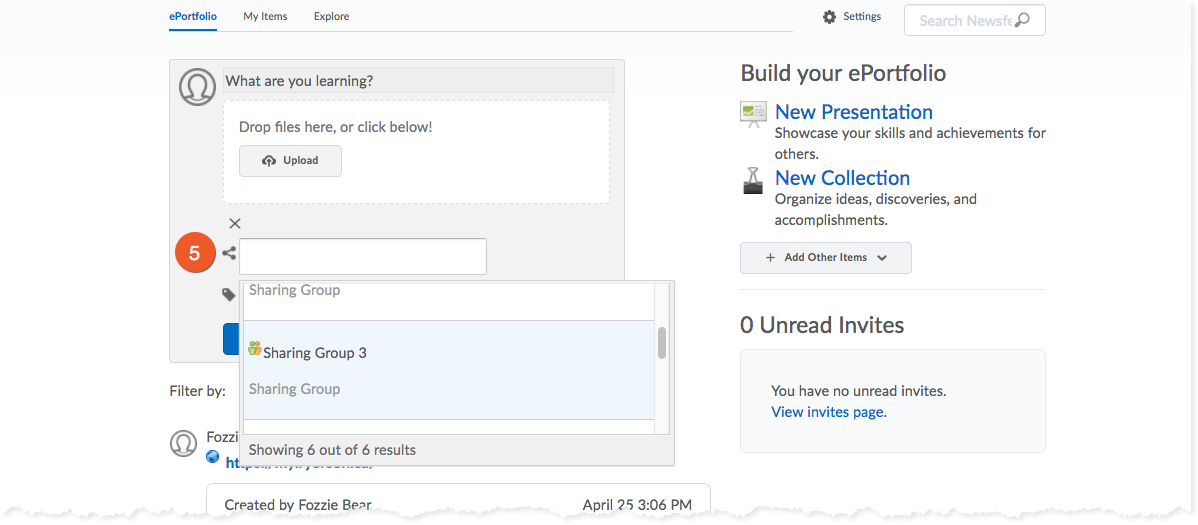Select Sharing Group 3 from results
The width and height of the screenshot is (1198, 525).
[315, 353]
